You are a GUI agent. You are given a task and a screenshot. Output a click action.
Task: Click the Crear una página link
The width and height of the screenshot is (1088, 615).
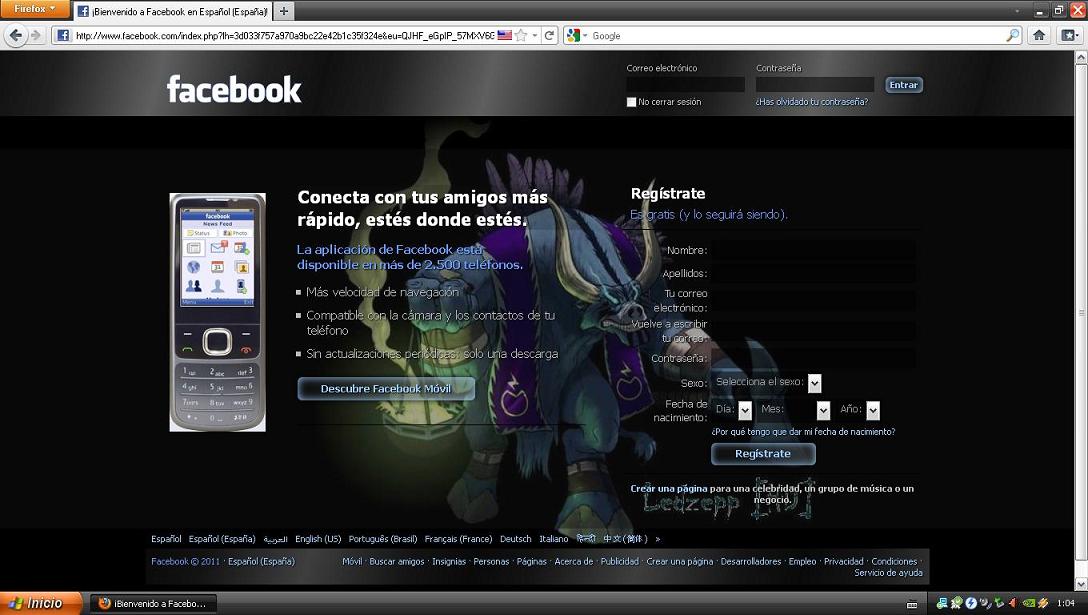(x=668, y=489)
